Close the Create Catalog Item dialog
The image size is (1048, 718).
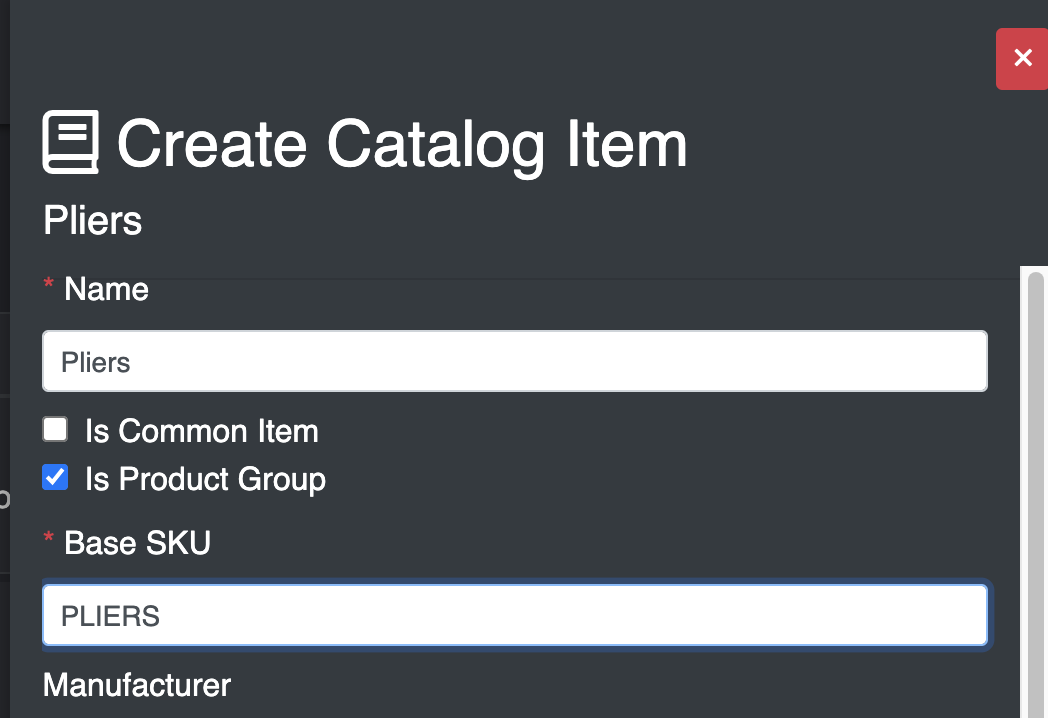point(1021,59)
